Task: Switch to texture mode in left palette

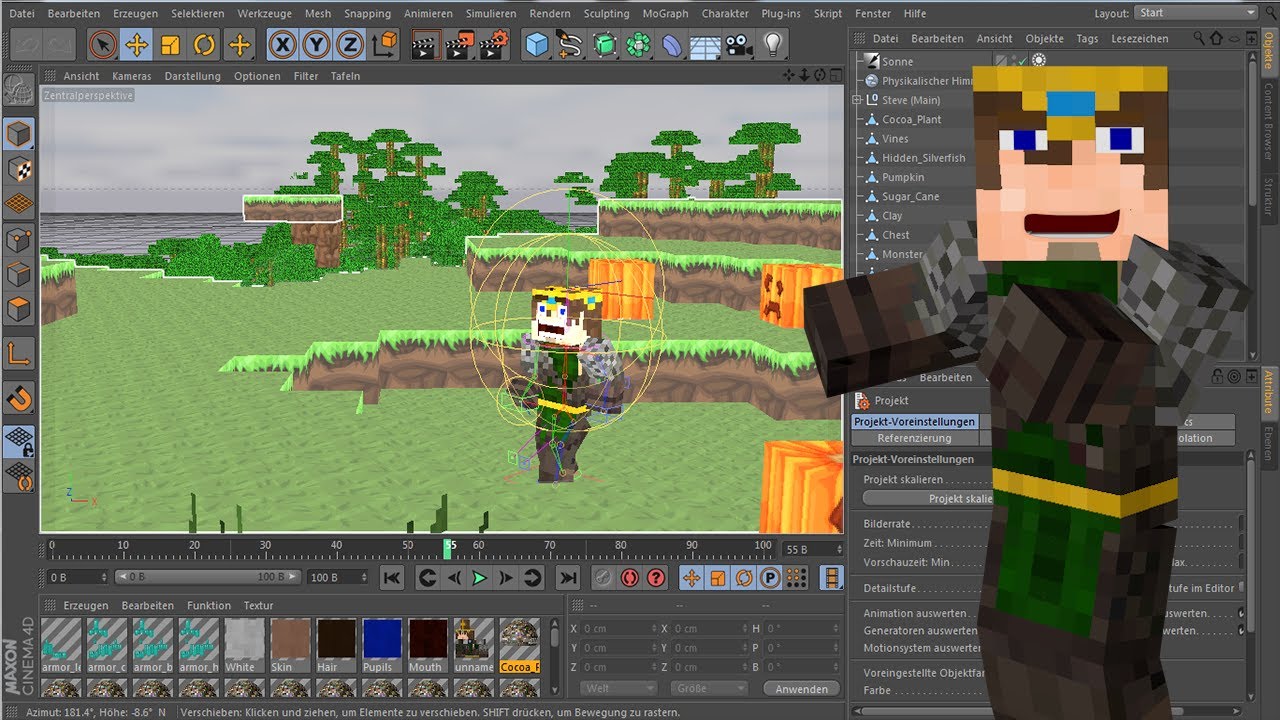Action: (20, 169)
